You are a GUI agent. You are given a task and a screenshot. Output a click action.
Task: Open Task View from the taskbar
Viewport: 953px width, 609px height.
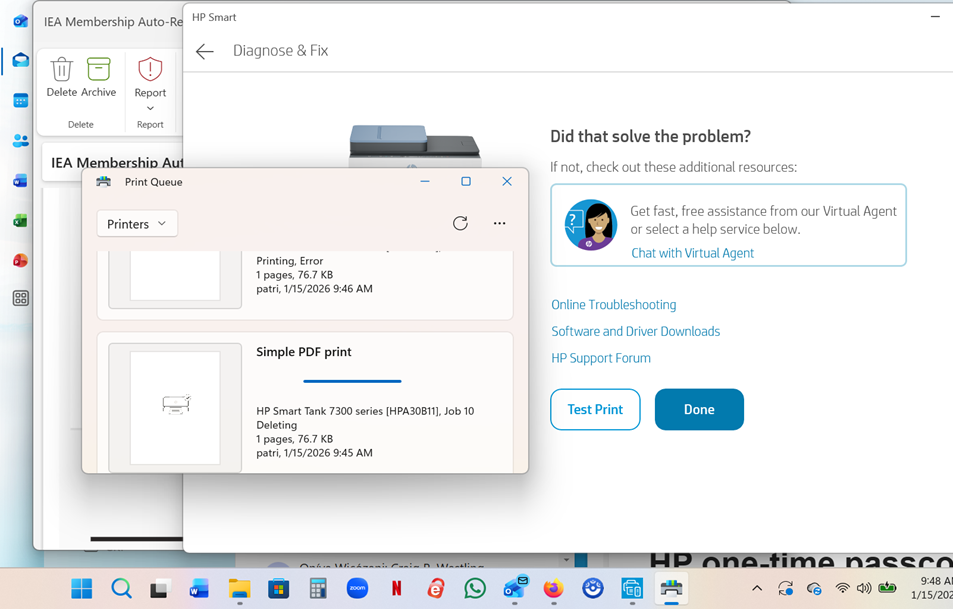[160, 588]
